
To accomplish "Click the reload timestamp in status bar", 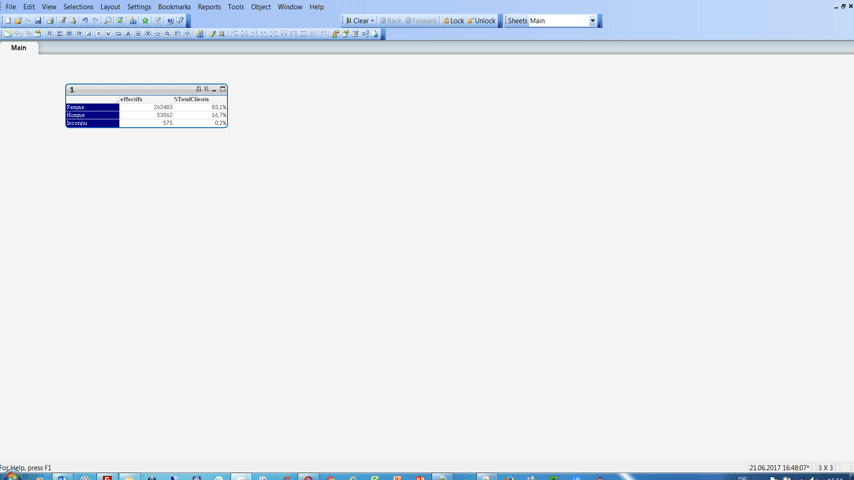I will click(779, 467).
